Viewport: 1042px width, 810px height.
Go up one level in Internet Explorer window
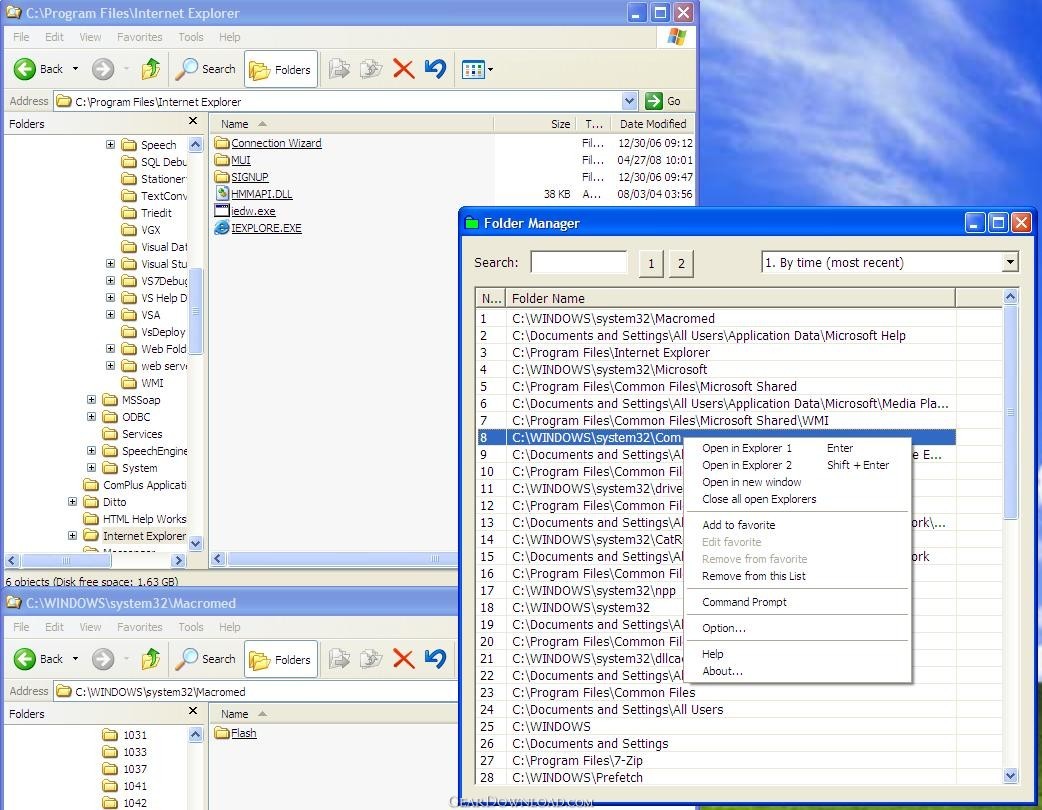(152, 68)
